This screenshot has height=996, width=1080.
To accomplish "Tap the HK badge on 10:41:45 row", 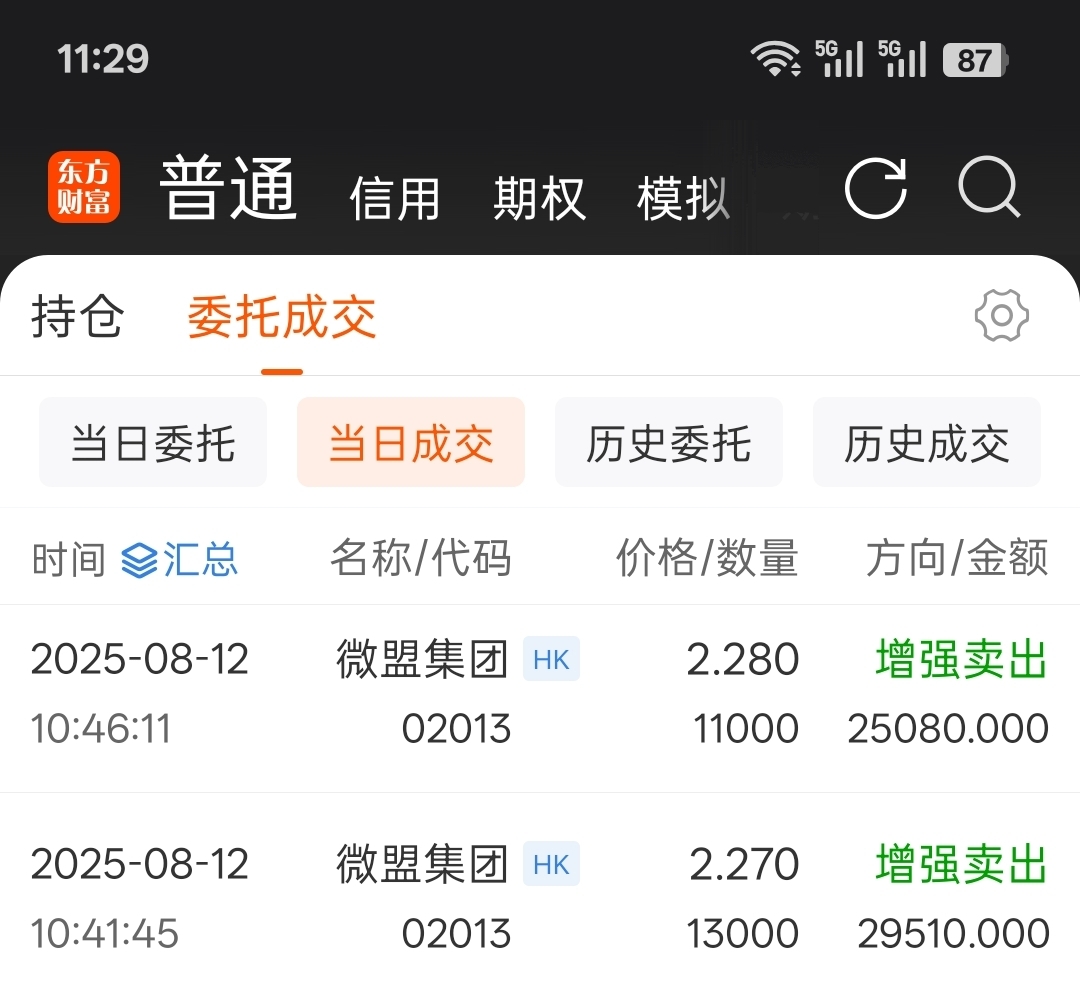I will (x=551, y=864).
